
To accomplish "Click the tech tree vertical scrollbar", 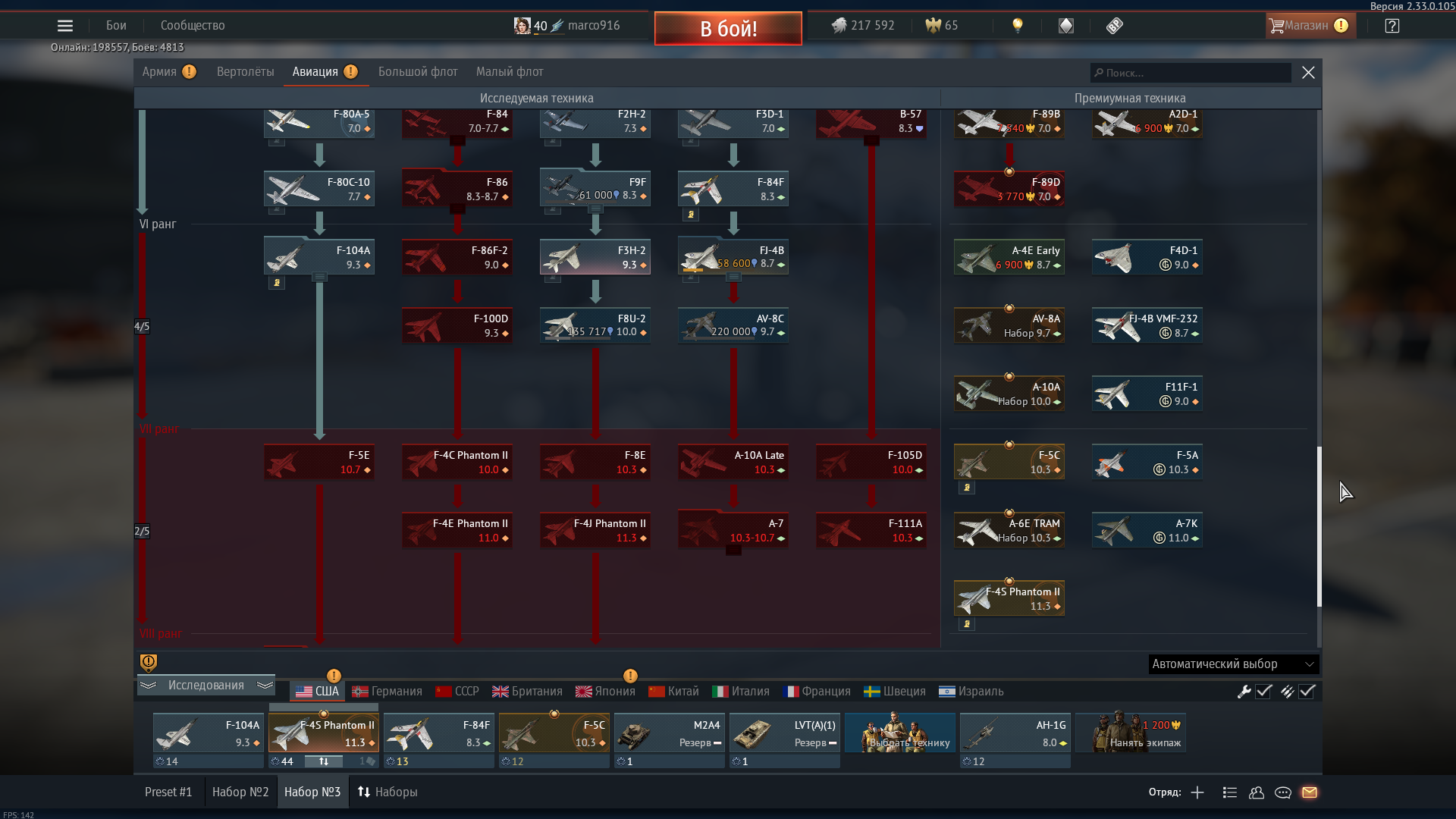I will coord(1319,526).
